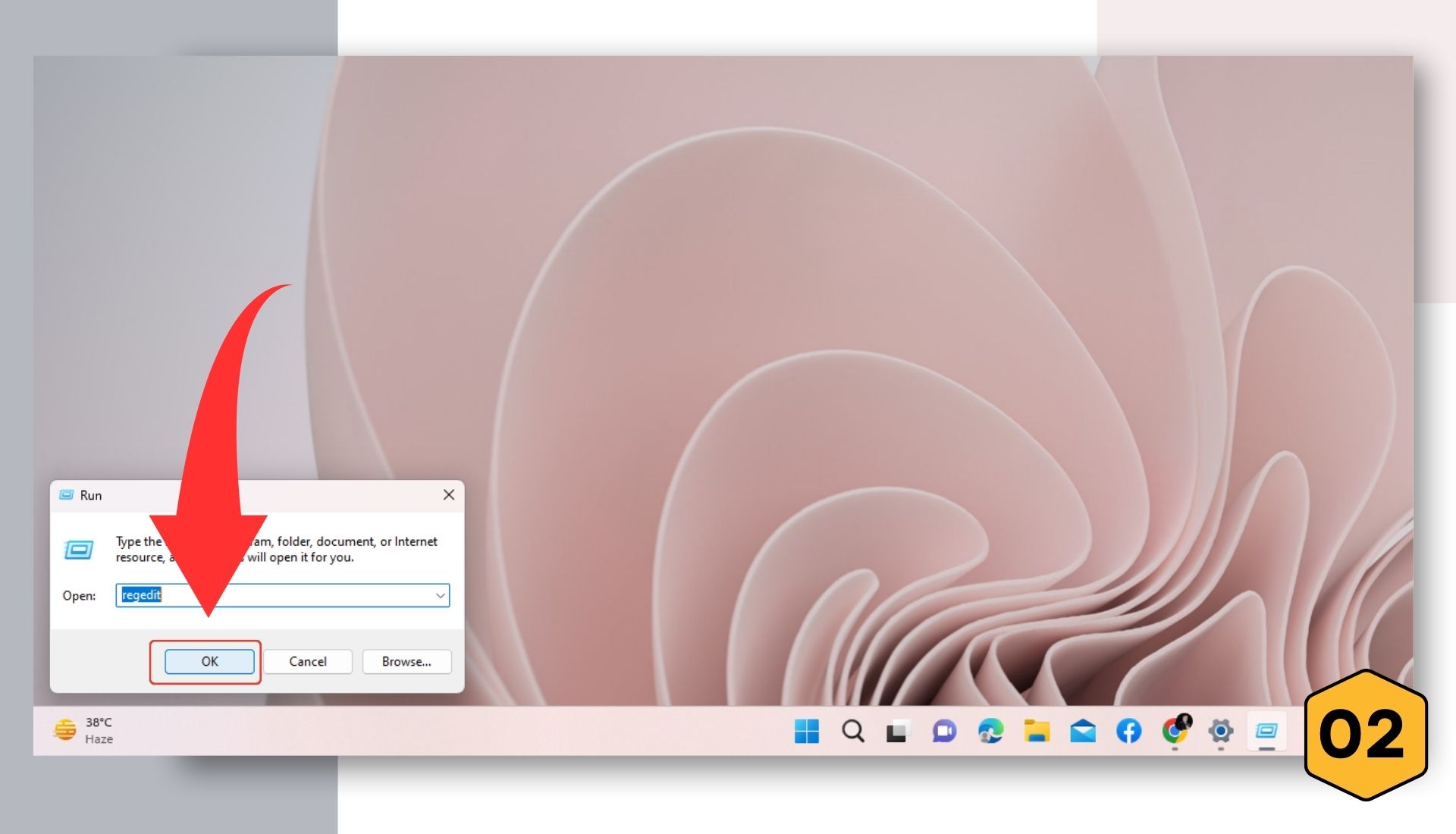
Task: Open Facebook from the taskbar
Action: [x=1128, y=731]
